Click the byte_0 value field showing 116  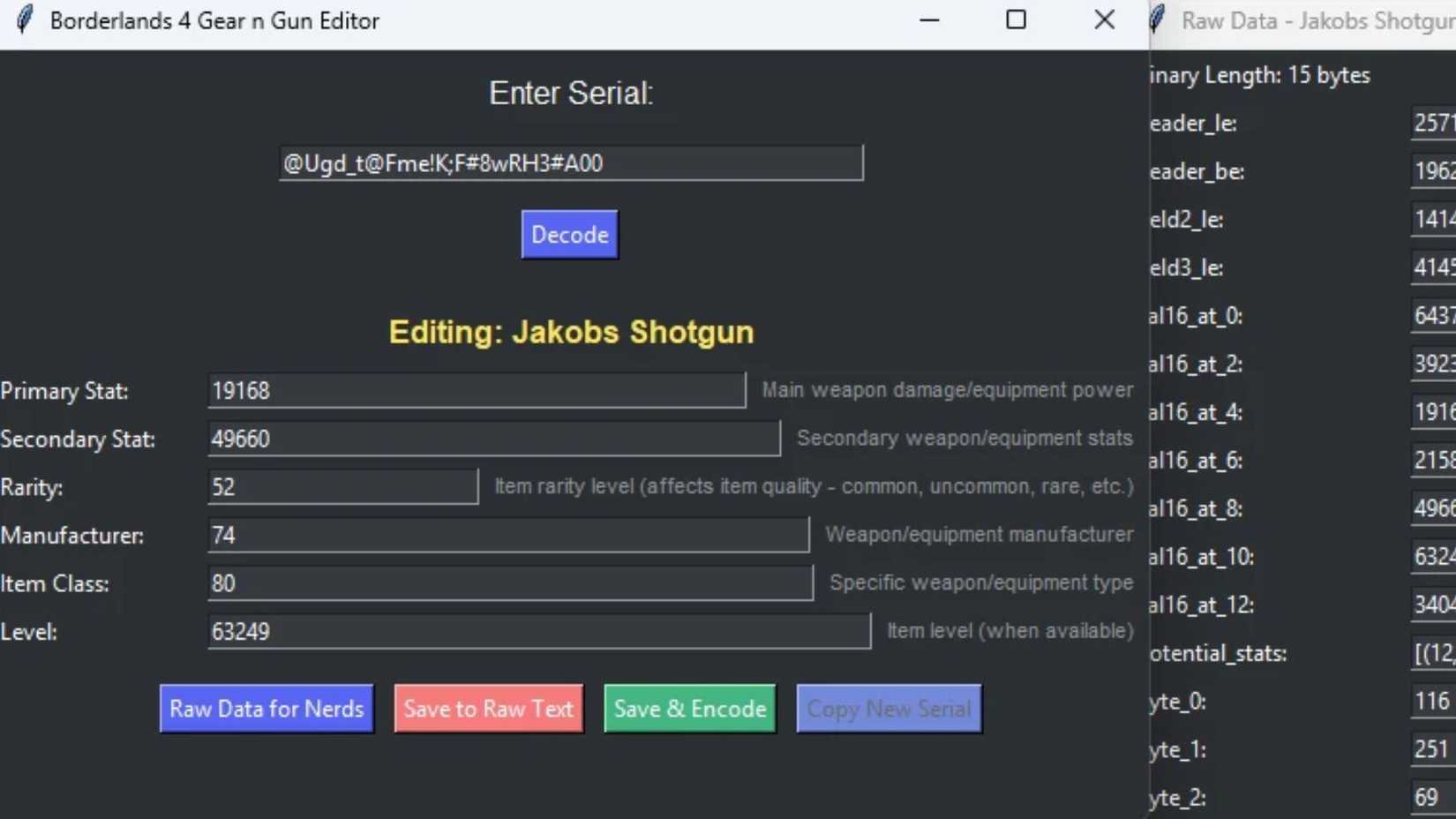1433,702
